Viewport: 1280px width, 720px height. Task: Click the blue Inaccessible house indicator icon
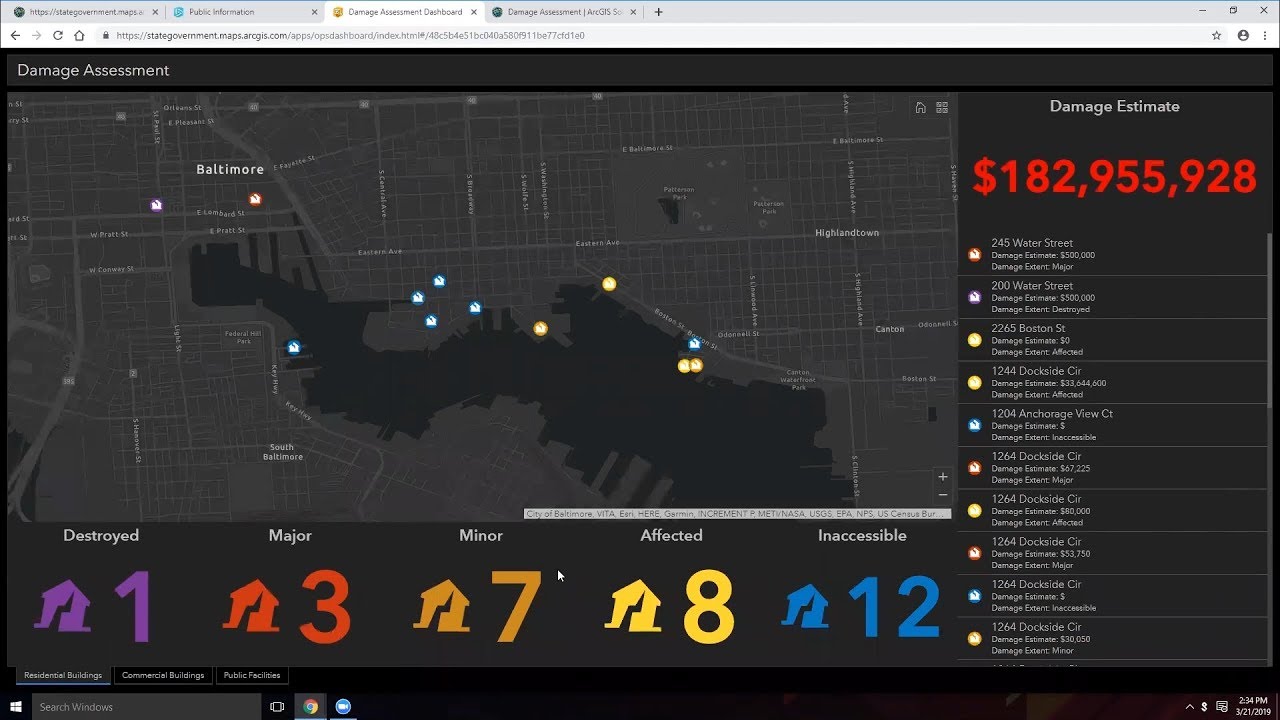tap(806, 606)
